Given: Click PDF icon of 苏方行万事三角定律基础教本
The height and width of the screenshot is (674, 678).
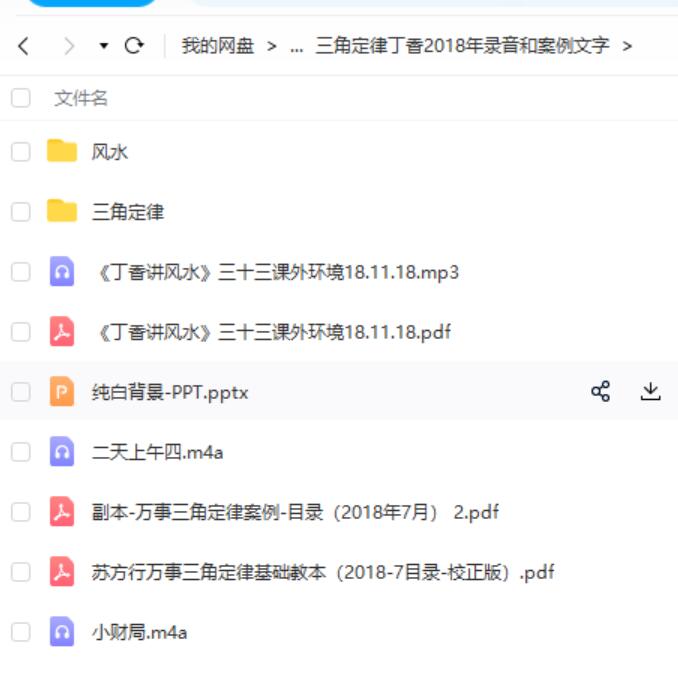Looking at the screenshot, I should click(62, 571).
